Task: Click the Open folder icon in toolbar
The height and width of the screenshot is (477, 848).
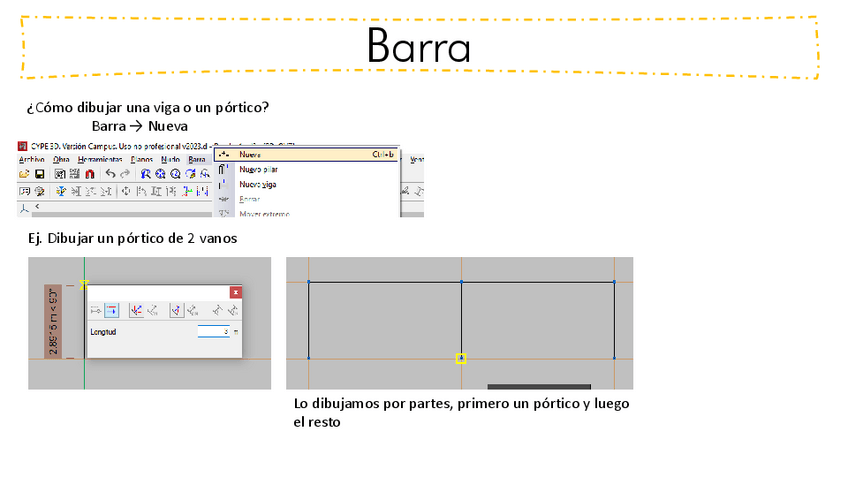Action: coord(25,174)
